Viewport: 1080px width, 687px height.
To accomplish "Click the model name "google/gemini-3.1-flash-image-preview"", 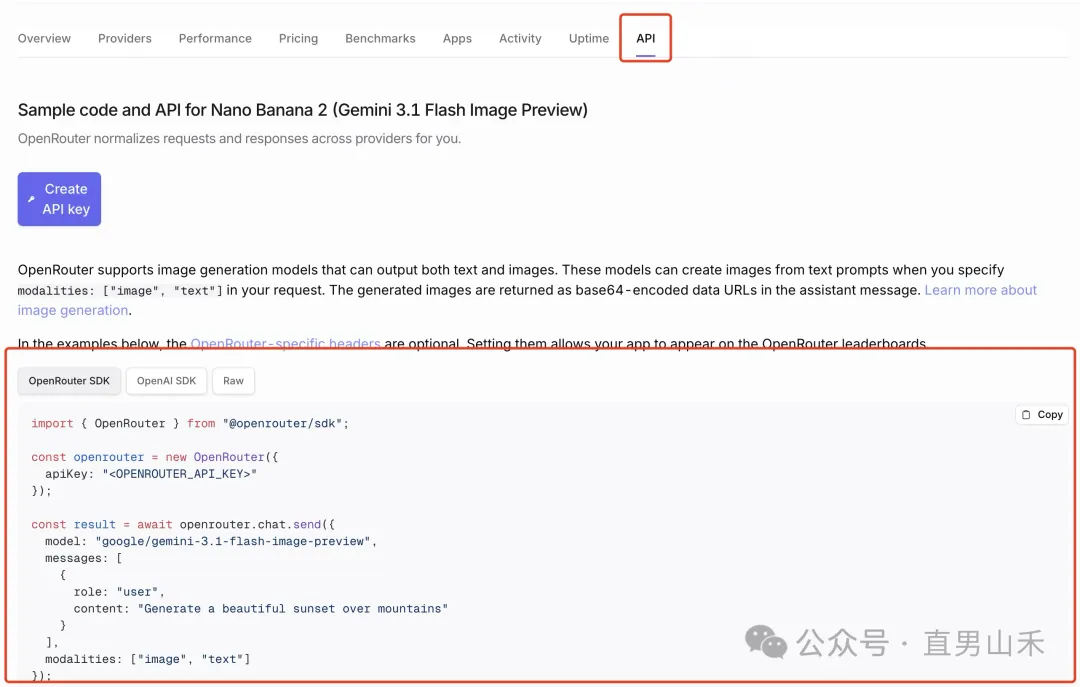I will click(x=233, y=542).
